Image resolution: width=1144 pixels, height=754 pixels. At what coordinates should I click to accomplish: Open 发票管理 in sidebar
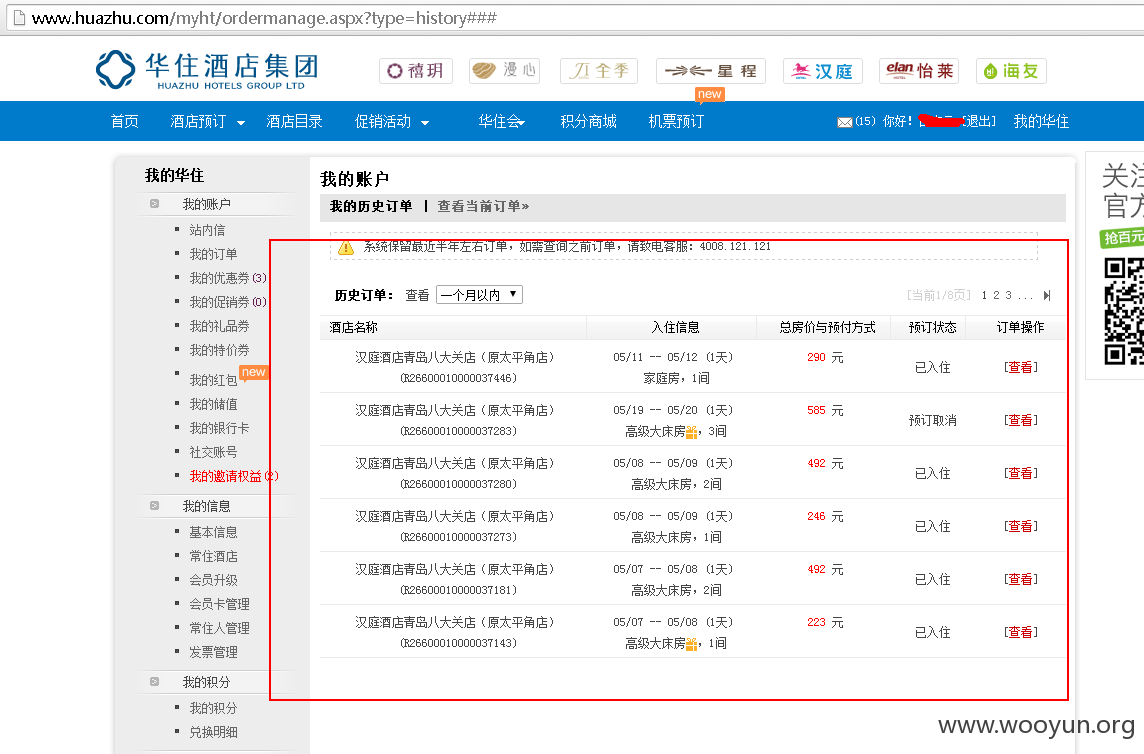pos(213,653)
